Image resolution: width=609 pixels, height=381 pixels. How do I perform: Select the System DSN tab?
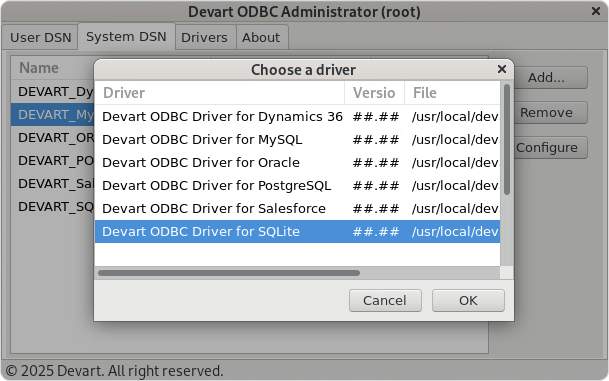point(126,37)
